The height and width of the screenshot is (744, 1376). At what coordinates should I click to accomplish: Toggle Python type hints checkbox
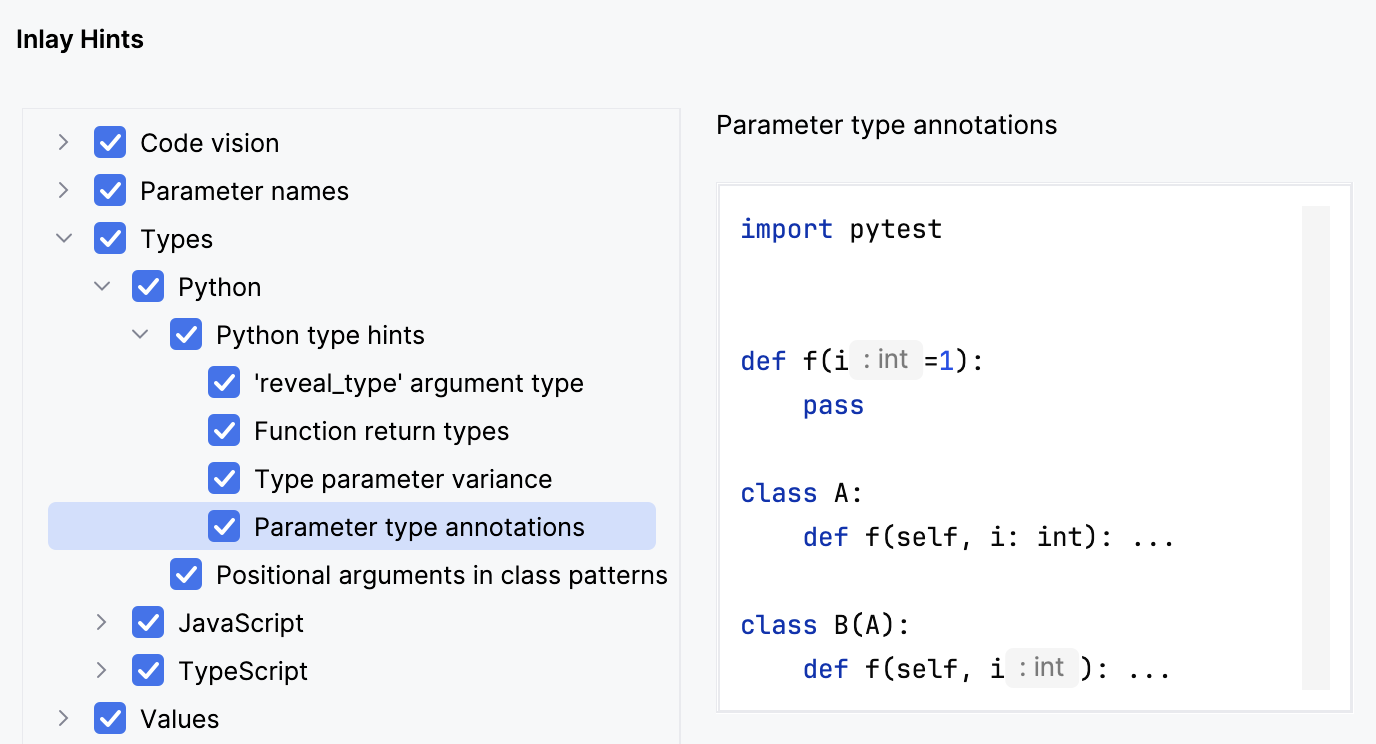pos(186,335)
